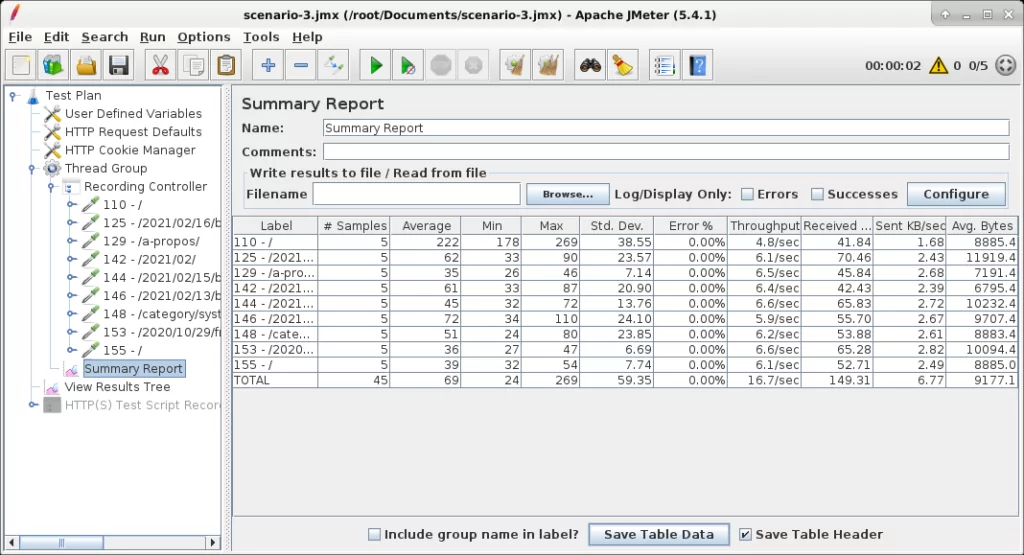Start the test with green play icon

pos(376,65)
